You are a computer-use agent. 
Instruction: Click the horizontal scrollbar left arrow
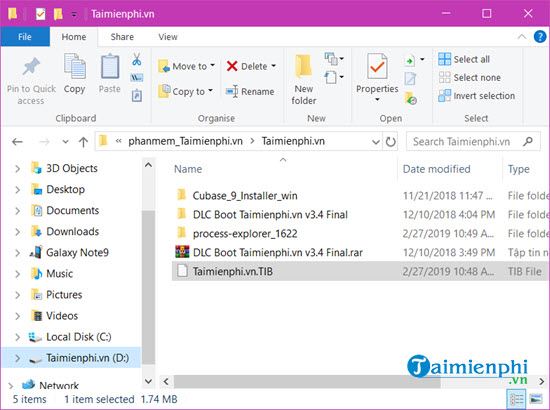point(166,381)
